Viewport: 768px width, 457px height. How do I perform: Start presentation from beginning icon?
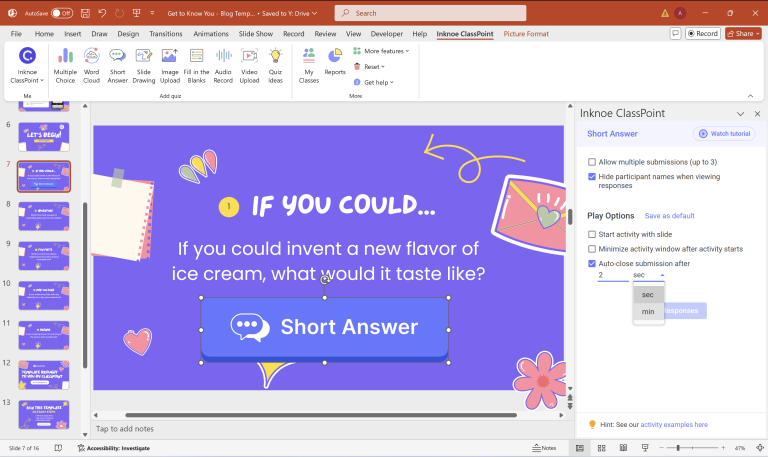pos(137,13)
